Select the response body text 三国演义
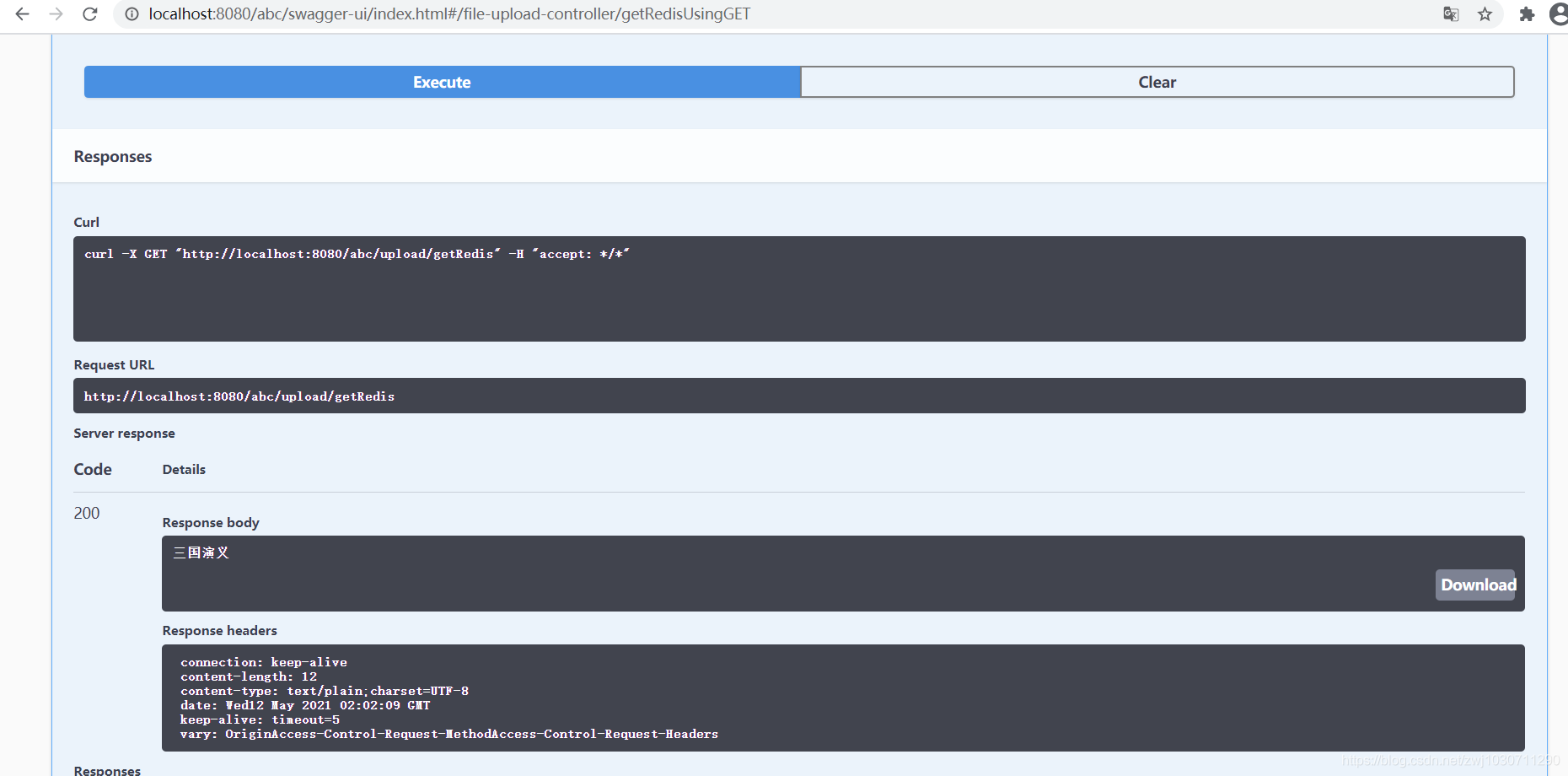This screenshot has width=1568, height=776. pyautogui.click(x=201, y=552)
